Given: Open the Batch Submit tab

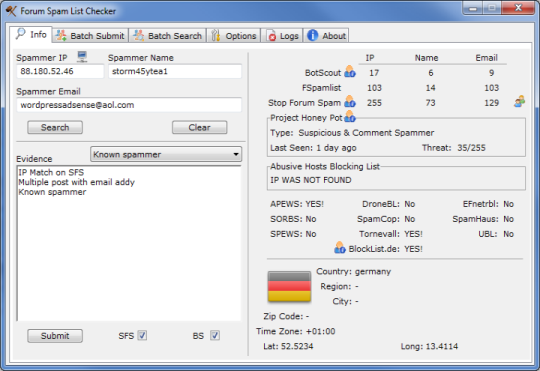Looking at the screenshot, I should click(x=90, y=36).
